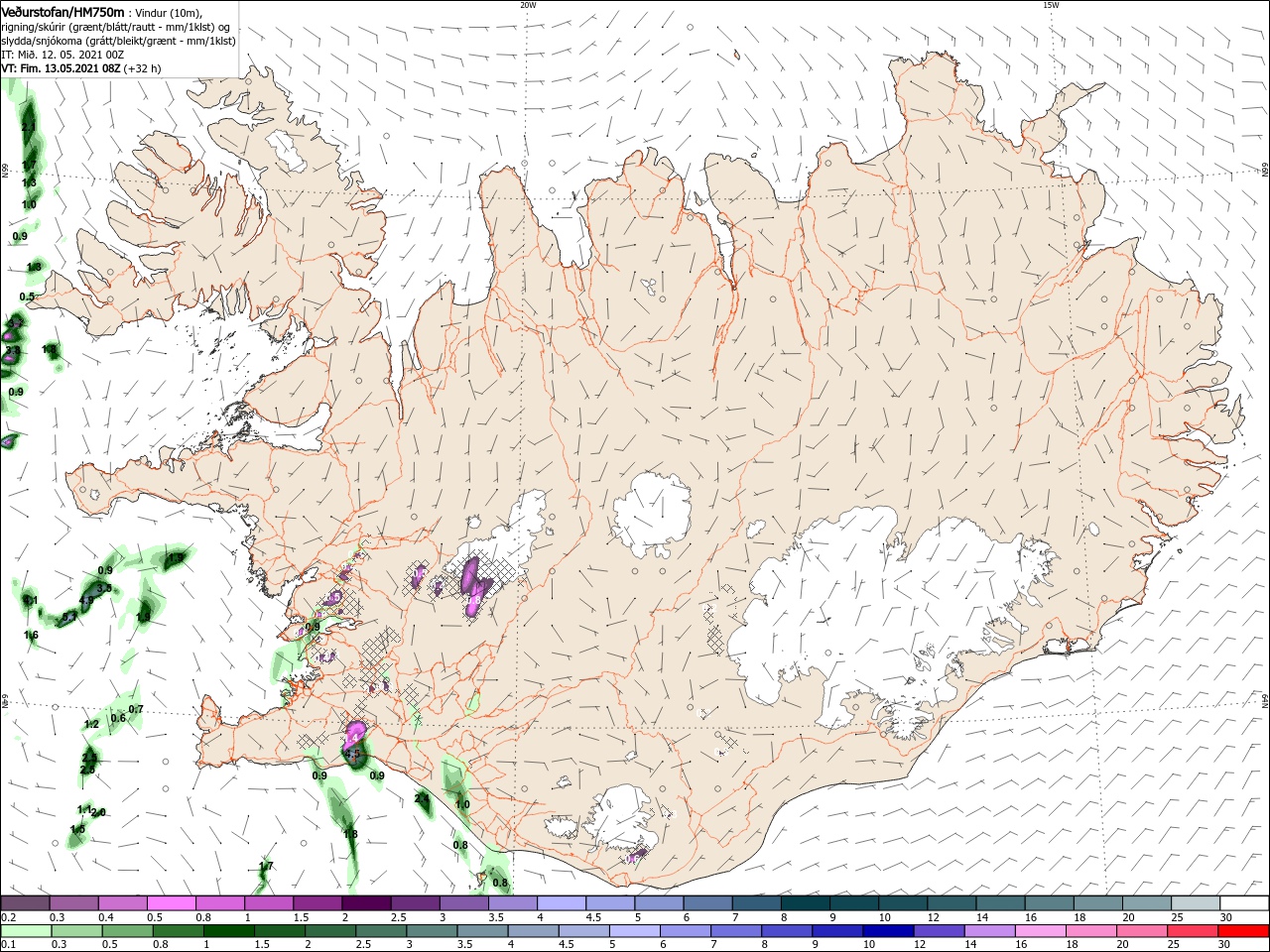Viewport: 1270px width, 952px height.
Task: Select the 25 red-pink swatch in the lower row
Action: pos(1193,931)
